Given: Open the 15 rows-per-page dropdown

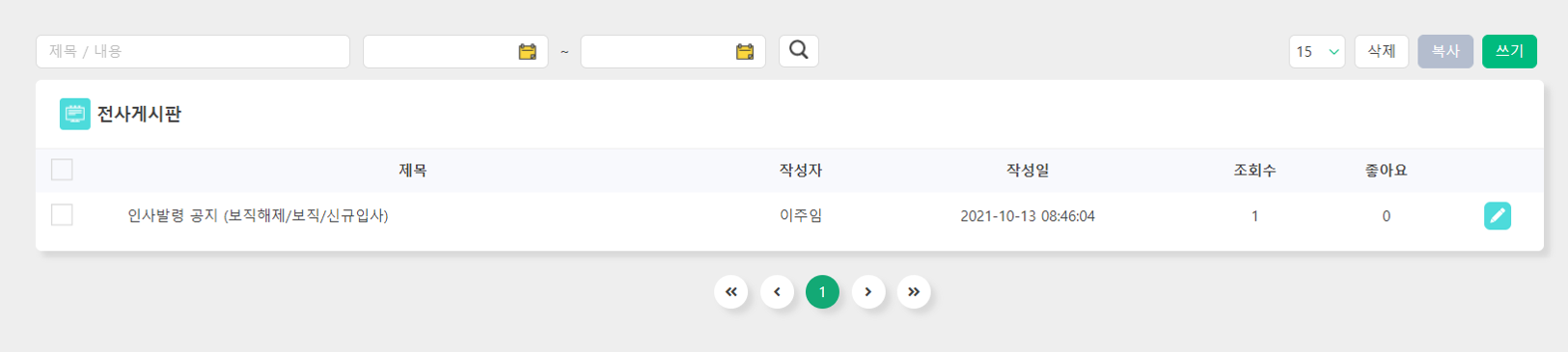Looking at the screenshot, I should coord(1317,51).
